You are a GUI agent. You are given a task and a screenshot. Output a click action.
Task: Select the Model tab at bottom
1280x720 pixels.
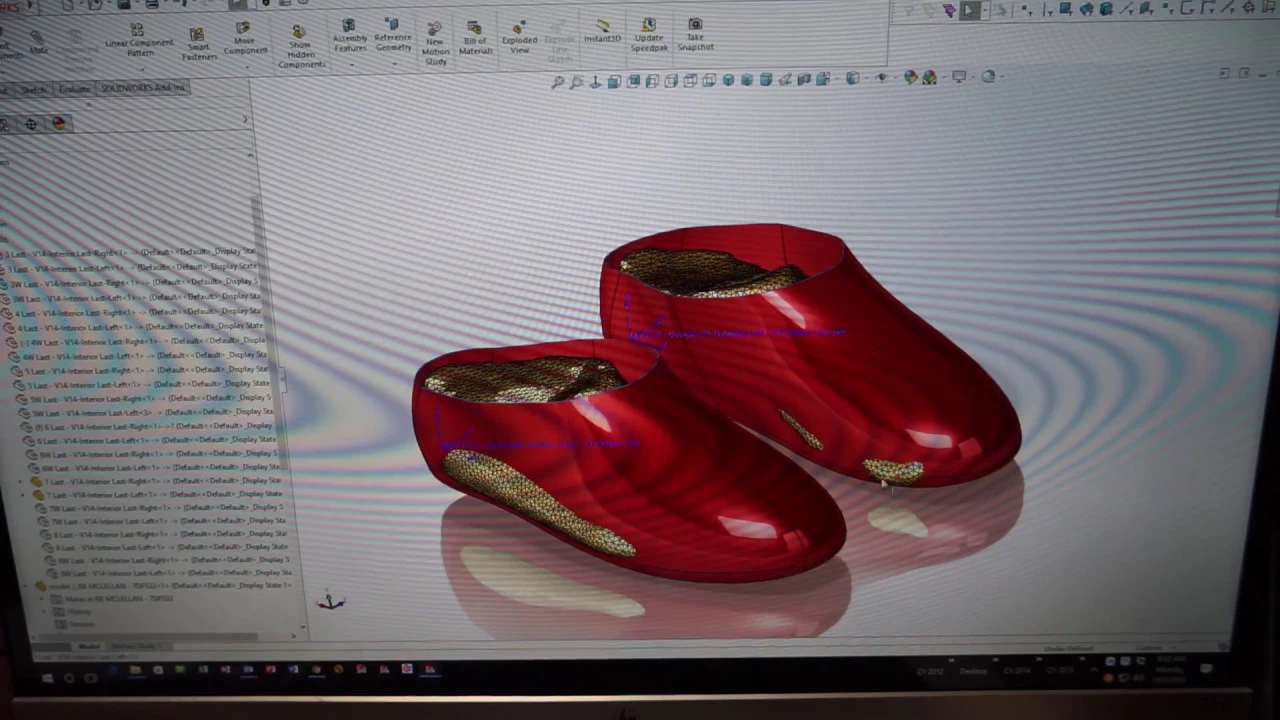click(89, 646)
